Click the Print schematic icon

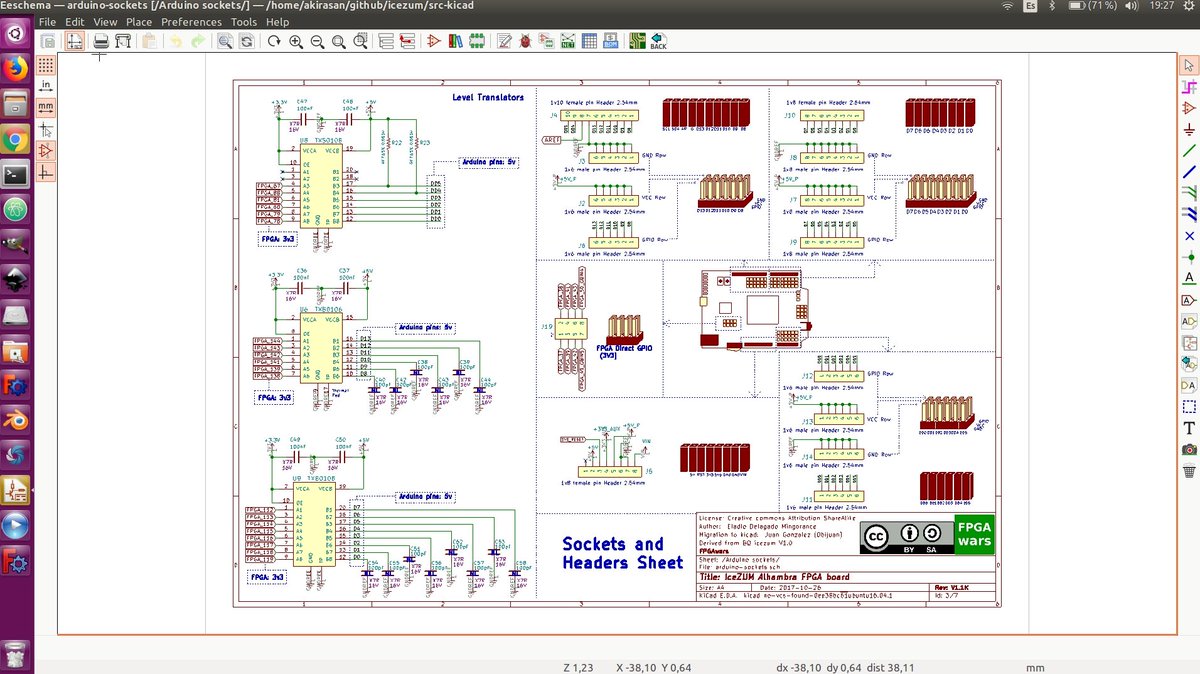pos(101,42)
